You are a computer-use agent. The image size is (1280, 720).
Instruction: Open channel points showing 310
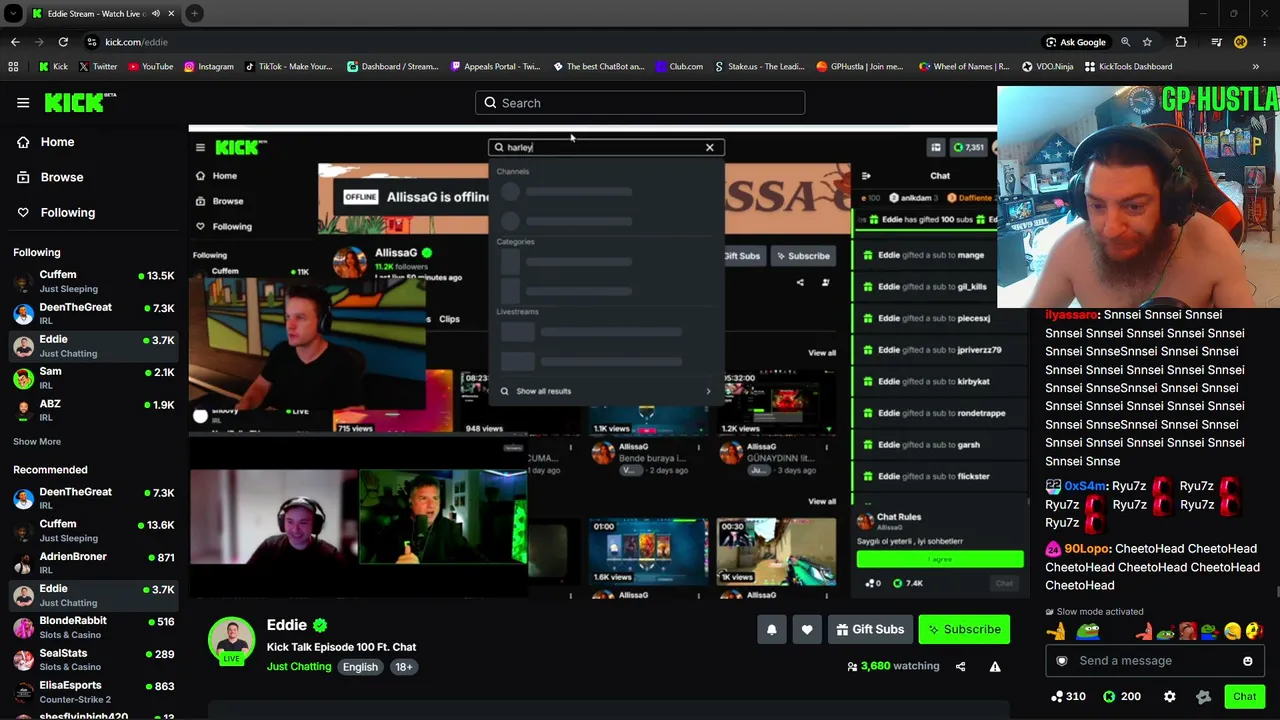pyautogui.click(x=1068, y=696)
